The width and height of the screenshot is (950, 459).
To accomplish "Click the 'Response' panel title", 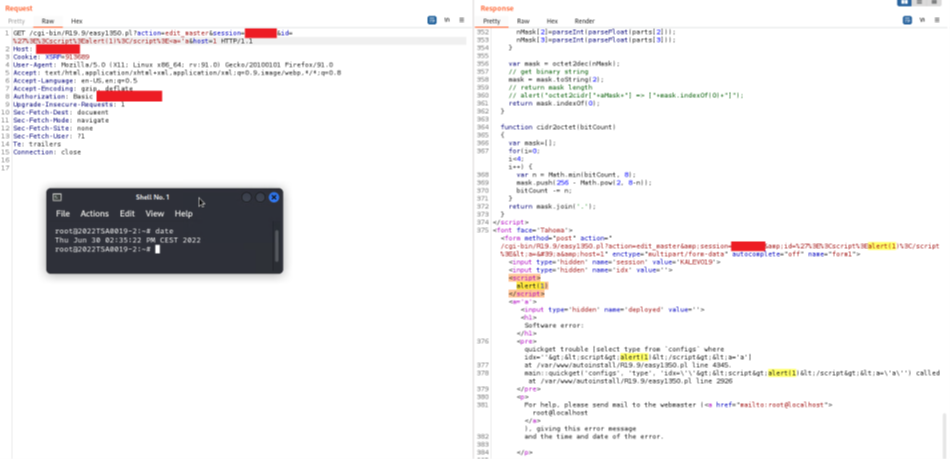I will pos(497,8).
